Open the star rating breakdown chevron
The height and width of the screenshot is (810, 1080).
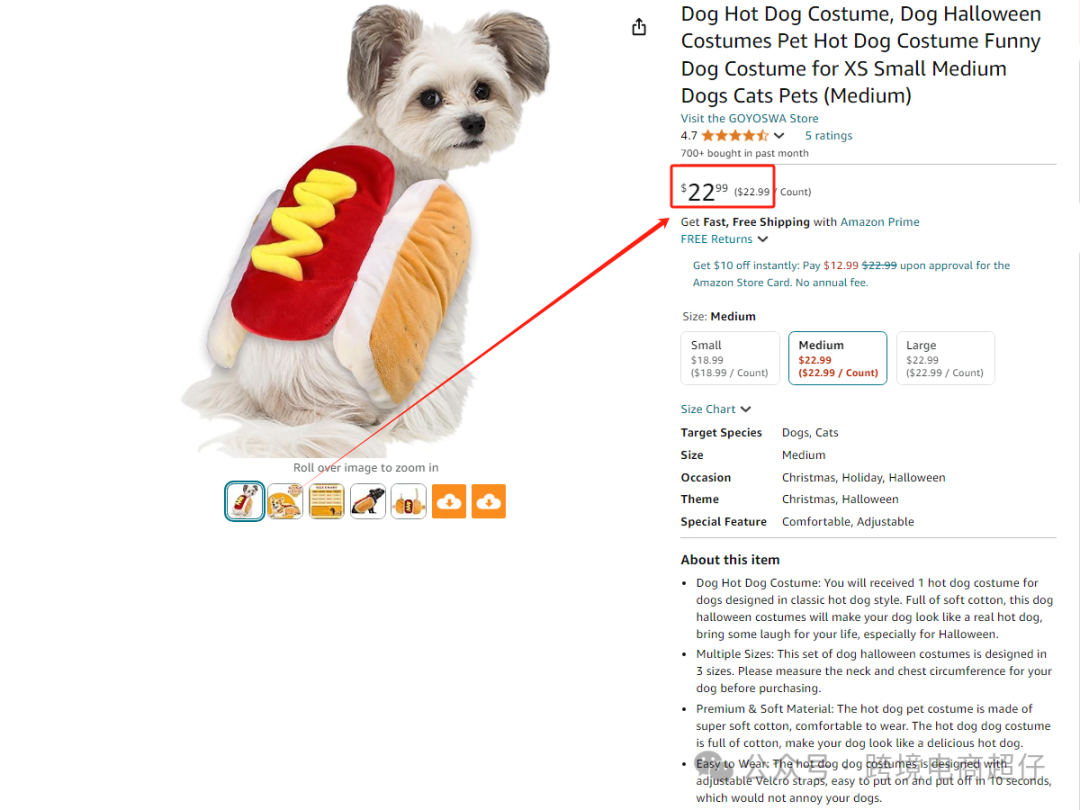(779, 136)
